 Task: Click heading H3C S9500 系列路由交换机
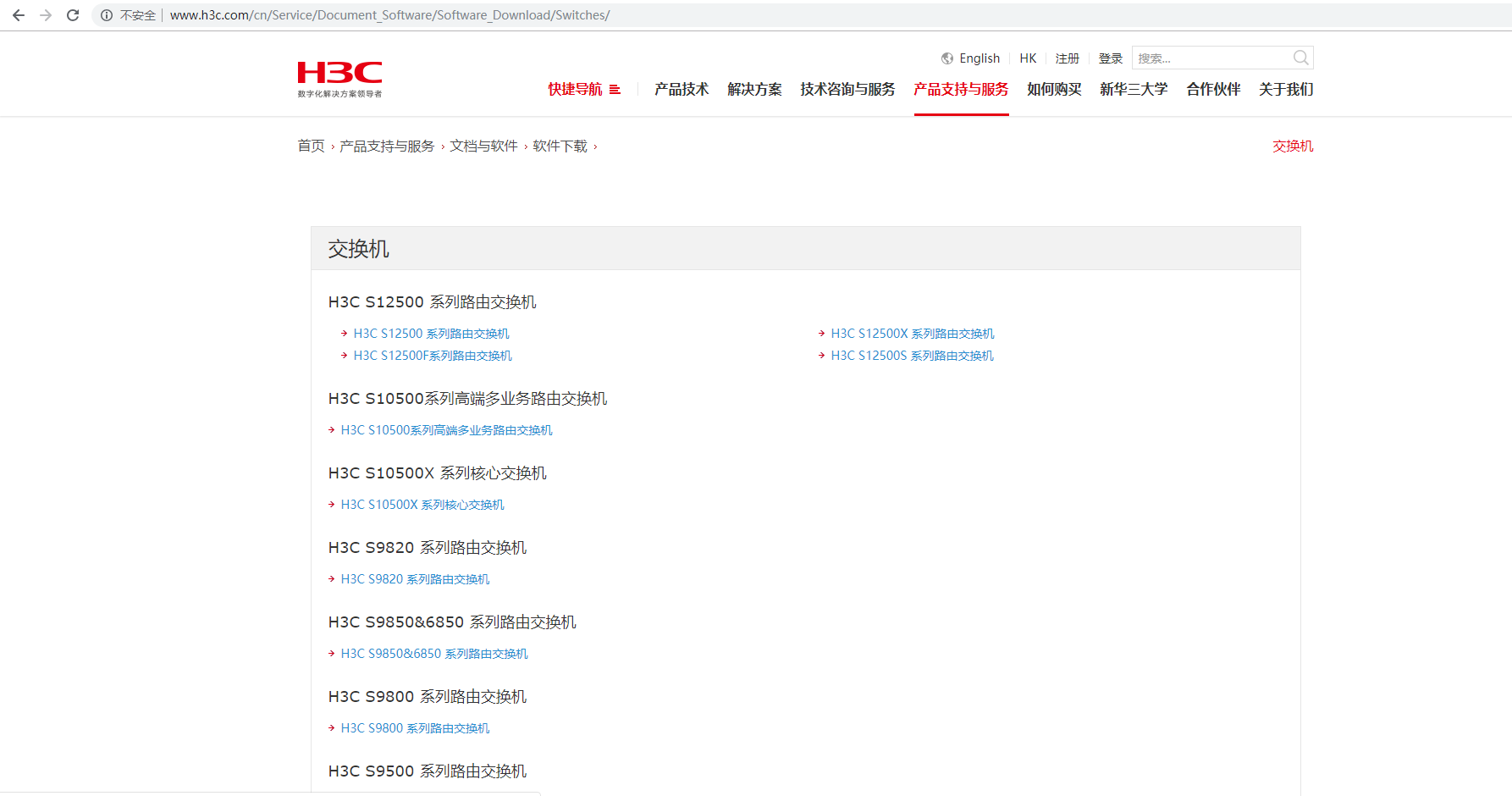428,771
